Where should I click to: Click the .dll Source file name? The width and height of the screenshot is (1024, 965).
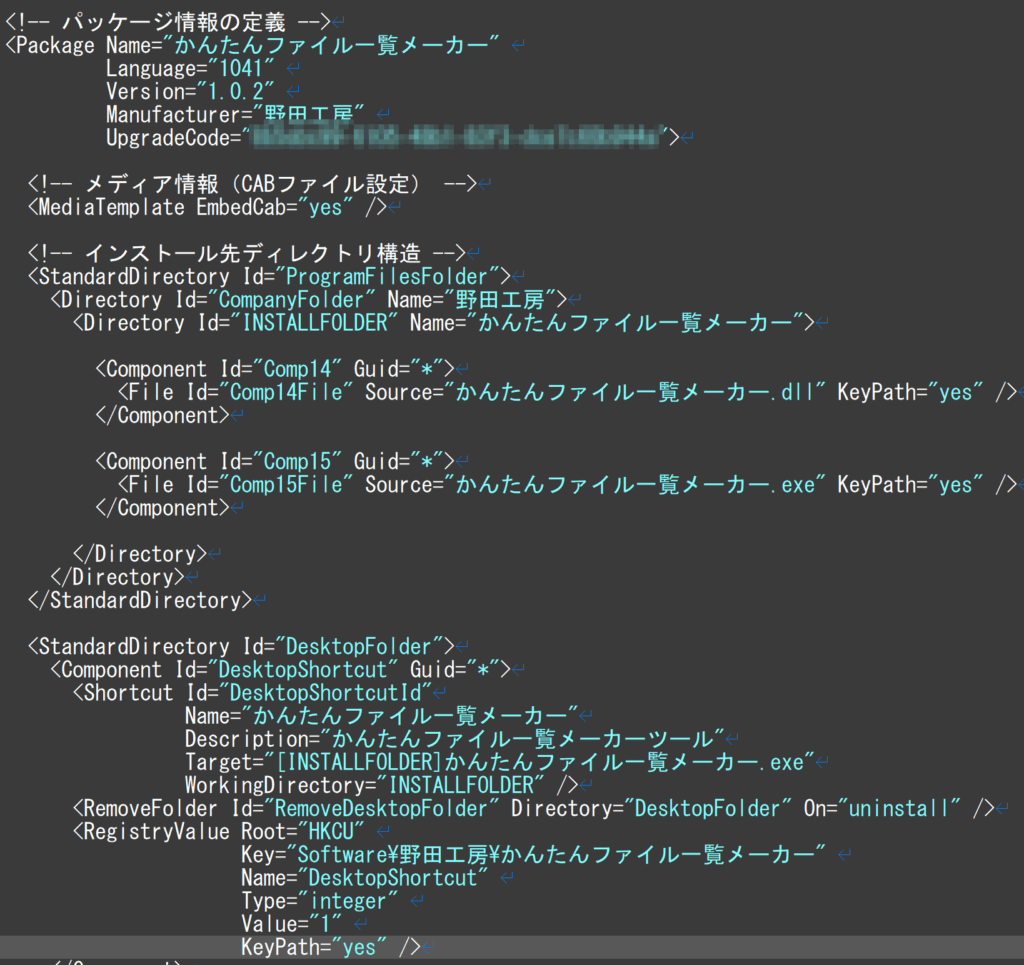click(636, 392)
